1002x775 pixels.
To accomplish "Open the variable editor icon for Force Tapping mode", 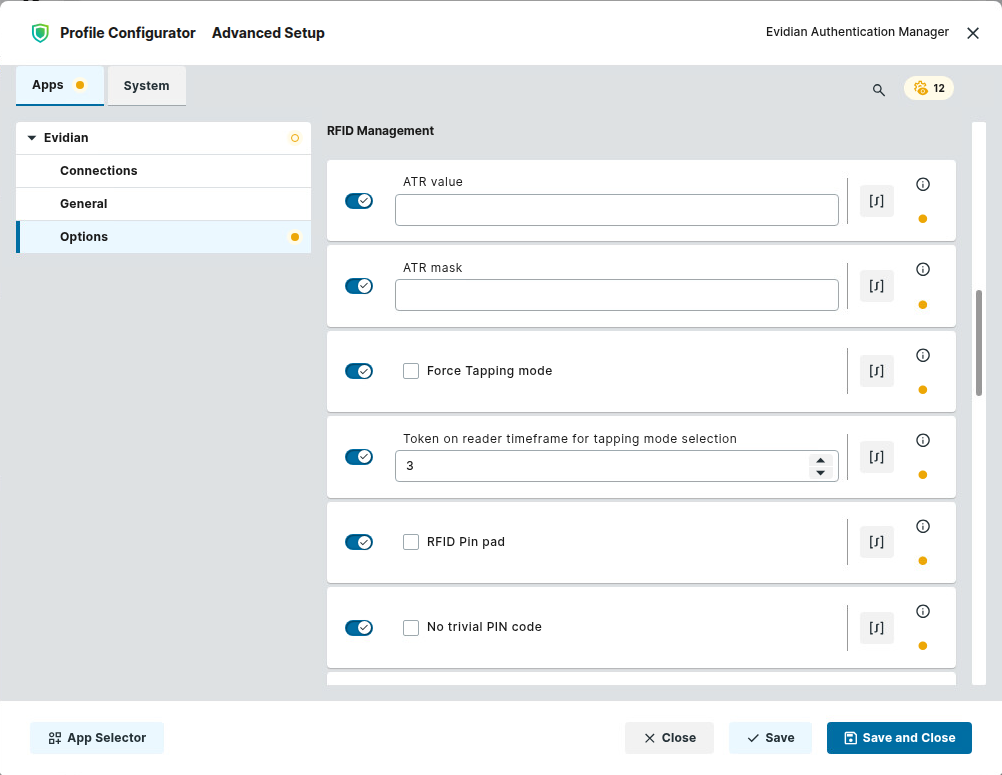I will [876, 371].
